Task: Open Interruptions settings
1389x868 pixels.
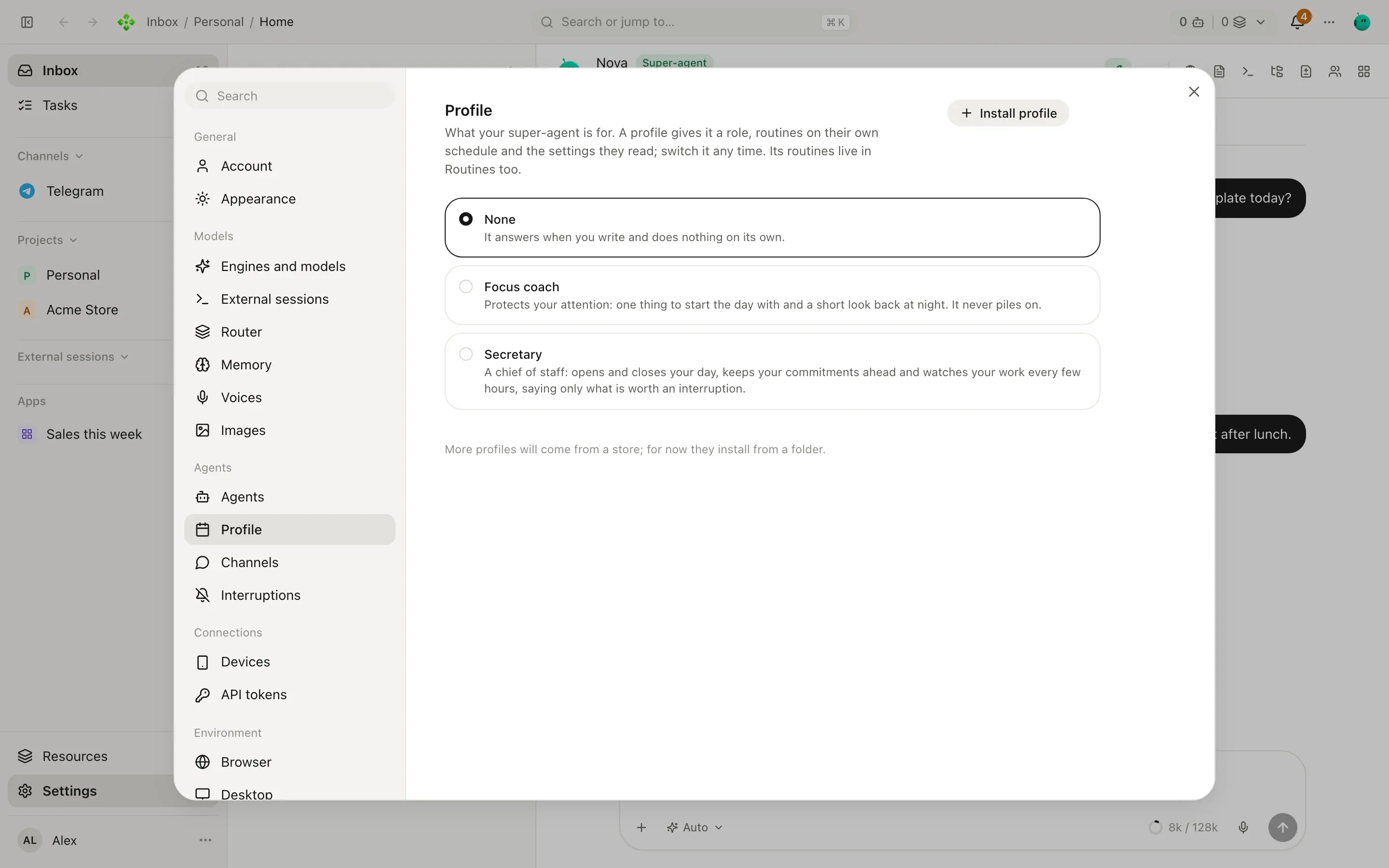Action: click(x=290, y=596)
